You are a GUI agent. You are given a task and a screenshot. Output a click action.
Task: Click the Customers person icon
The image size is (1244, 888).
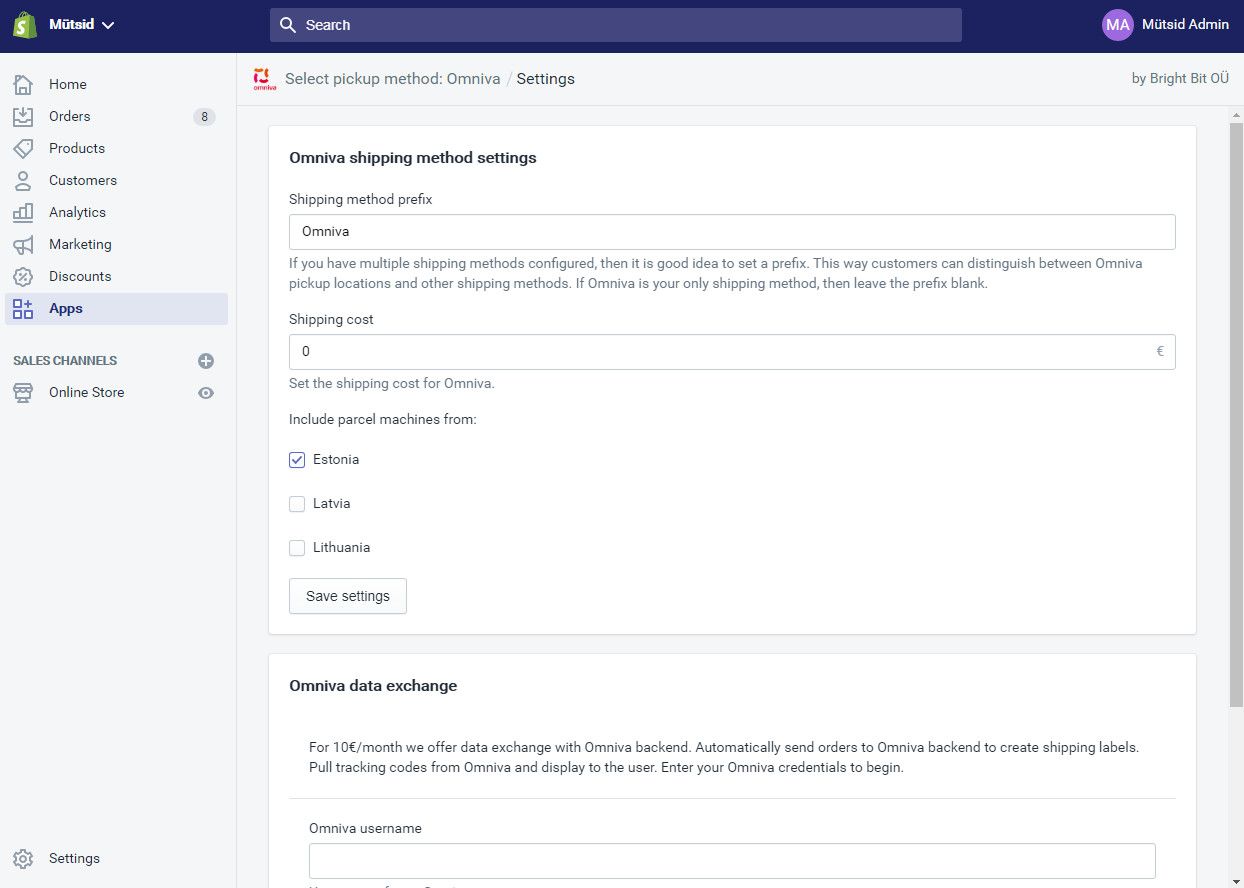click(x=23, y=180)
